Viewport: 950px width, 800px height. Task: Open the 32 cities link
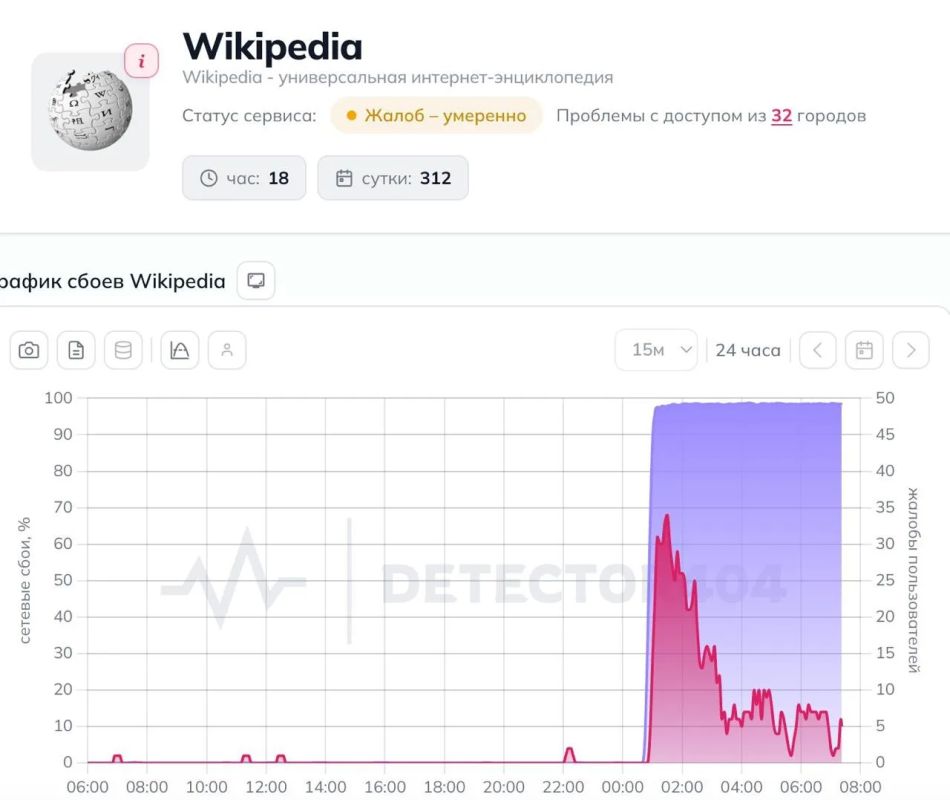click(781, 116)
